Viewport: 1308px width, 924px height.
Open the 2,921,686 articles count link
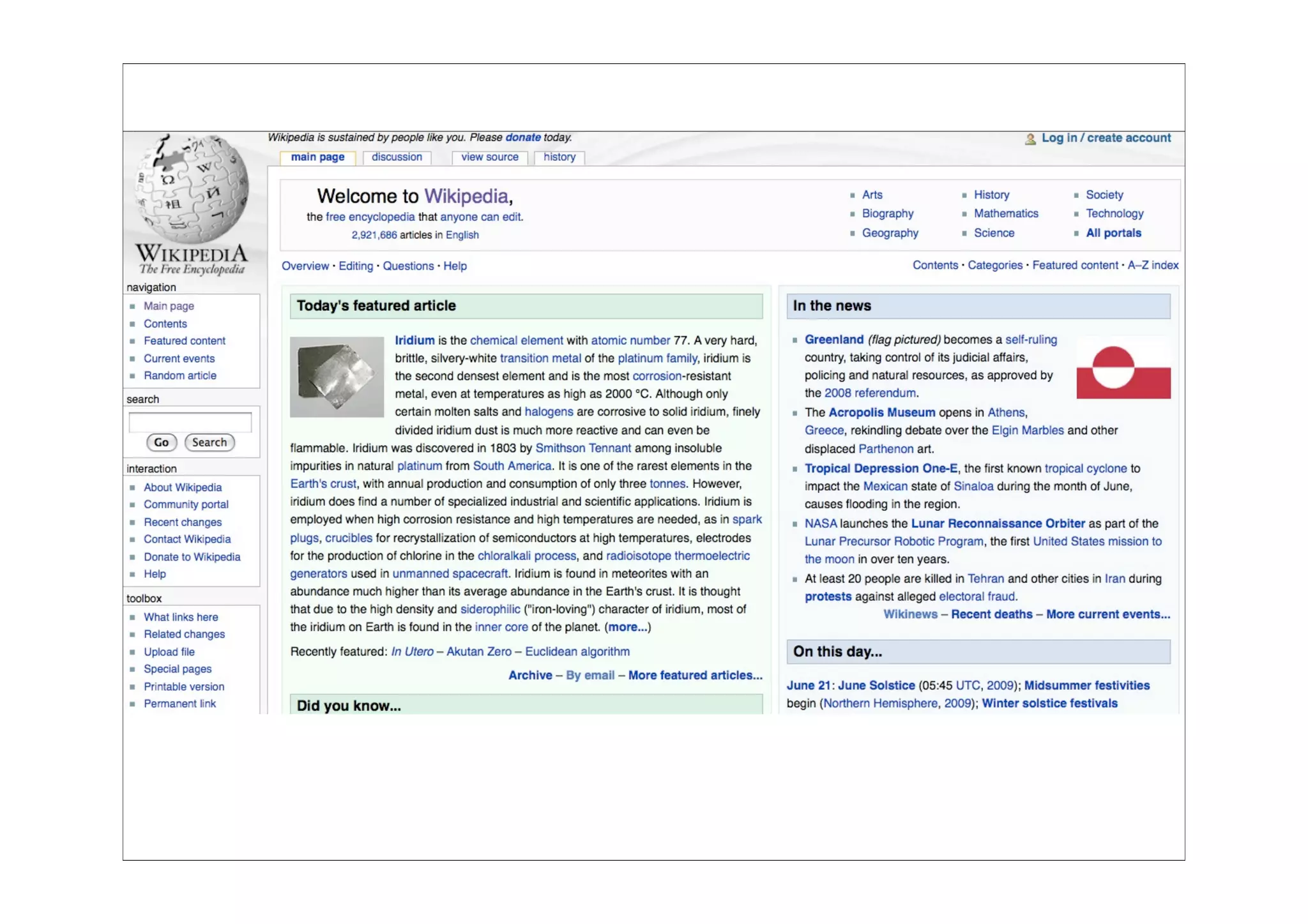[374, 235]
